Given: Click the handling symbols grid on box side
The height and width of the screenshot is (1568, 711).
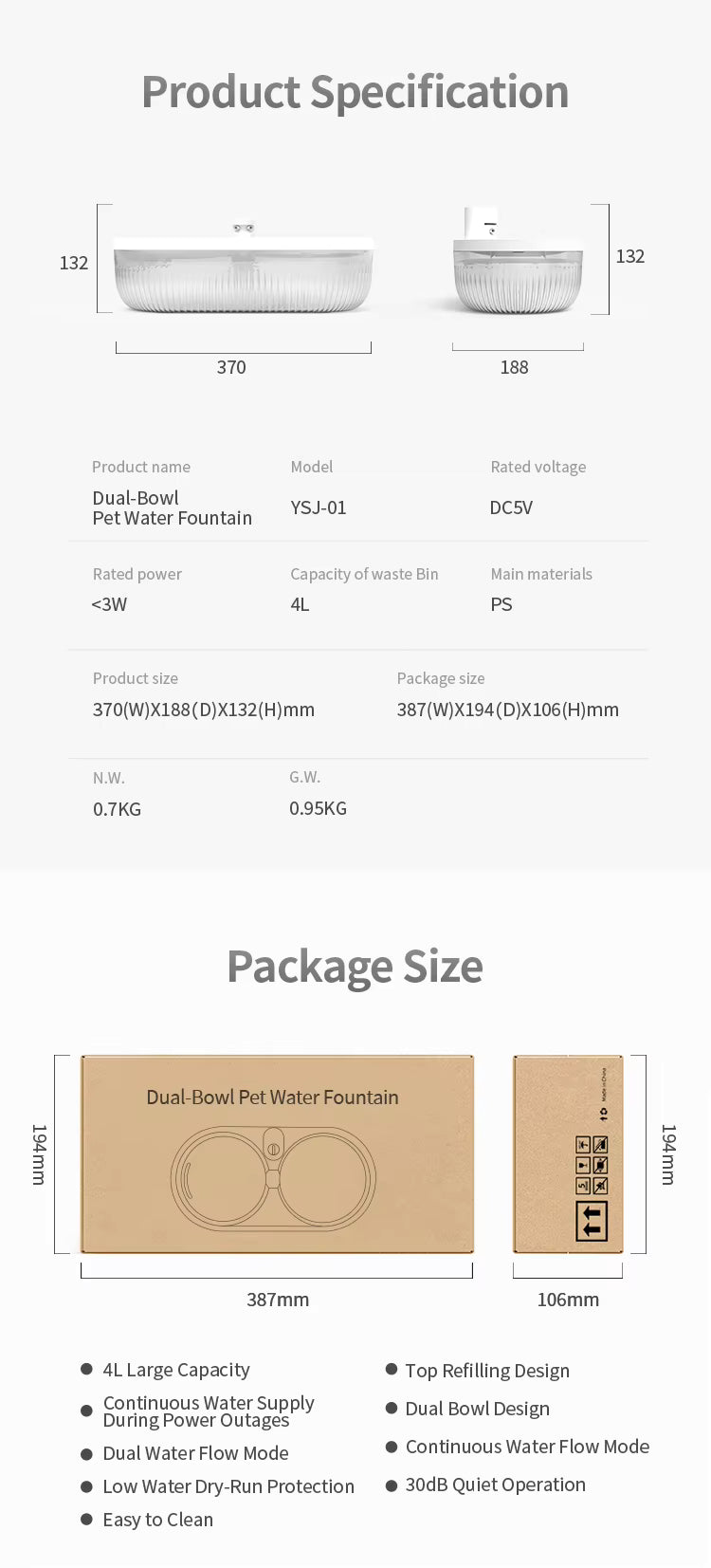Looking at the screenshot, I should pyautogui.click(x=592, y=1165).
